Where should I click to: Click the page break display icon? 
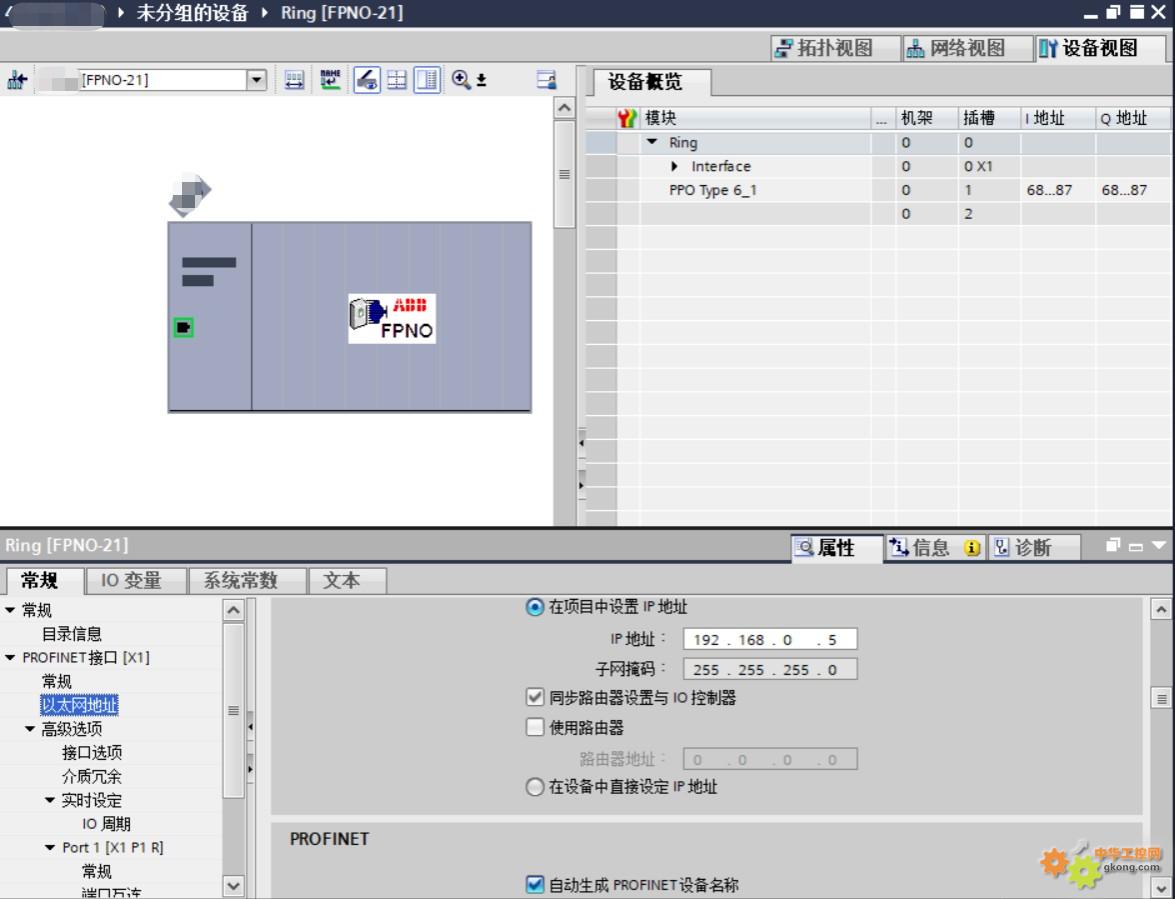pyautogui.click(x=397, y=80)
